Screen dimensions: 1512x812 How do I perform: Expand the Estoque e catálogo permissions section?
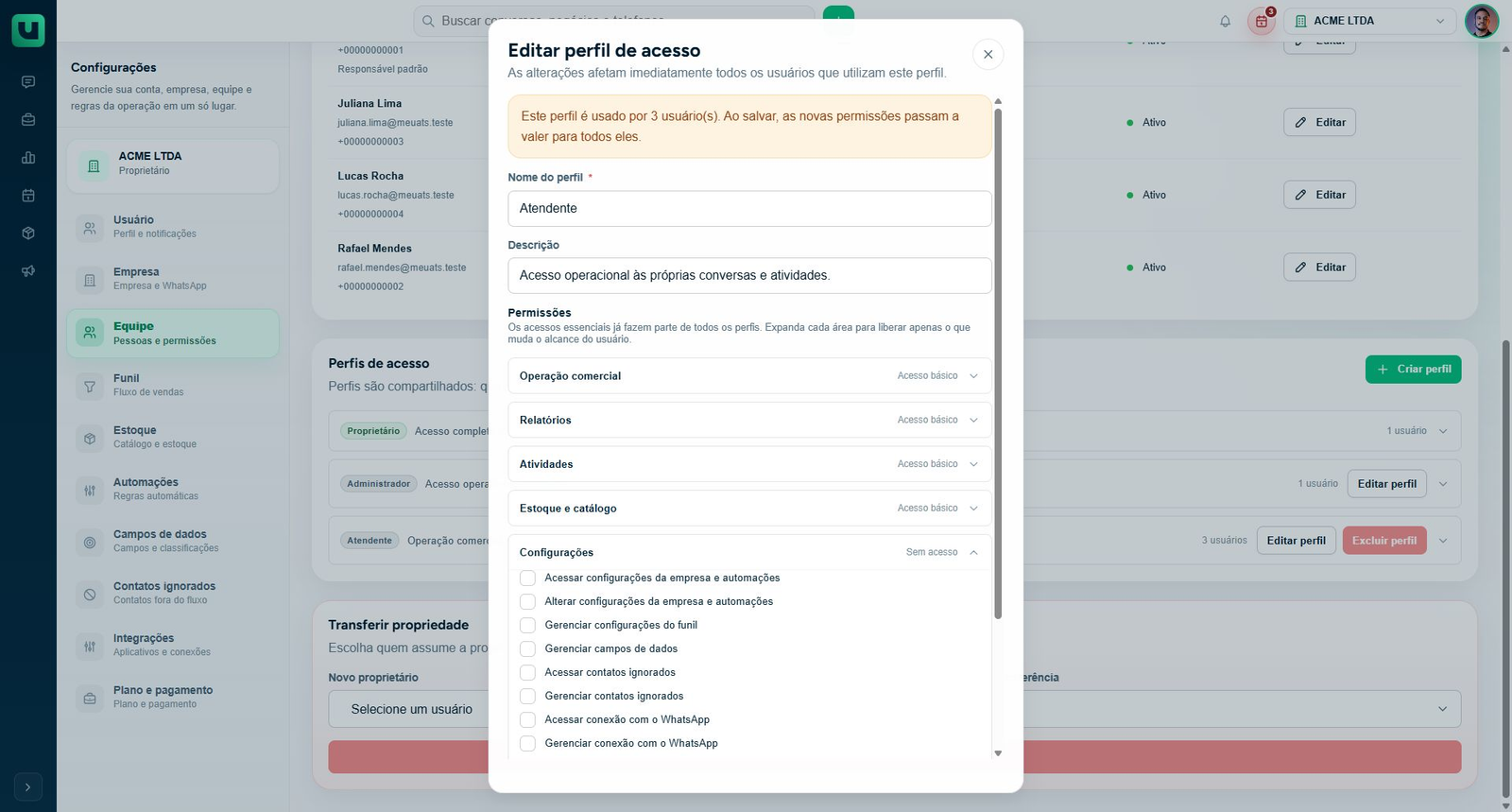749,508
